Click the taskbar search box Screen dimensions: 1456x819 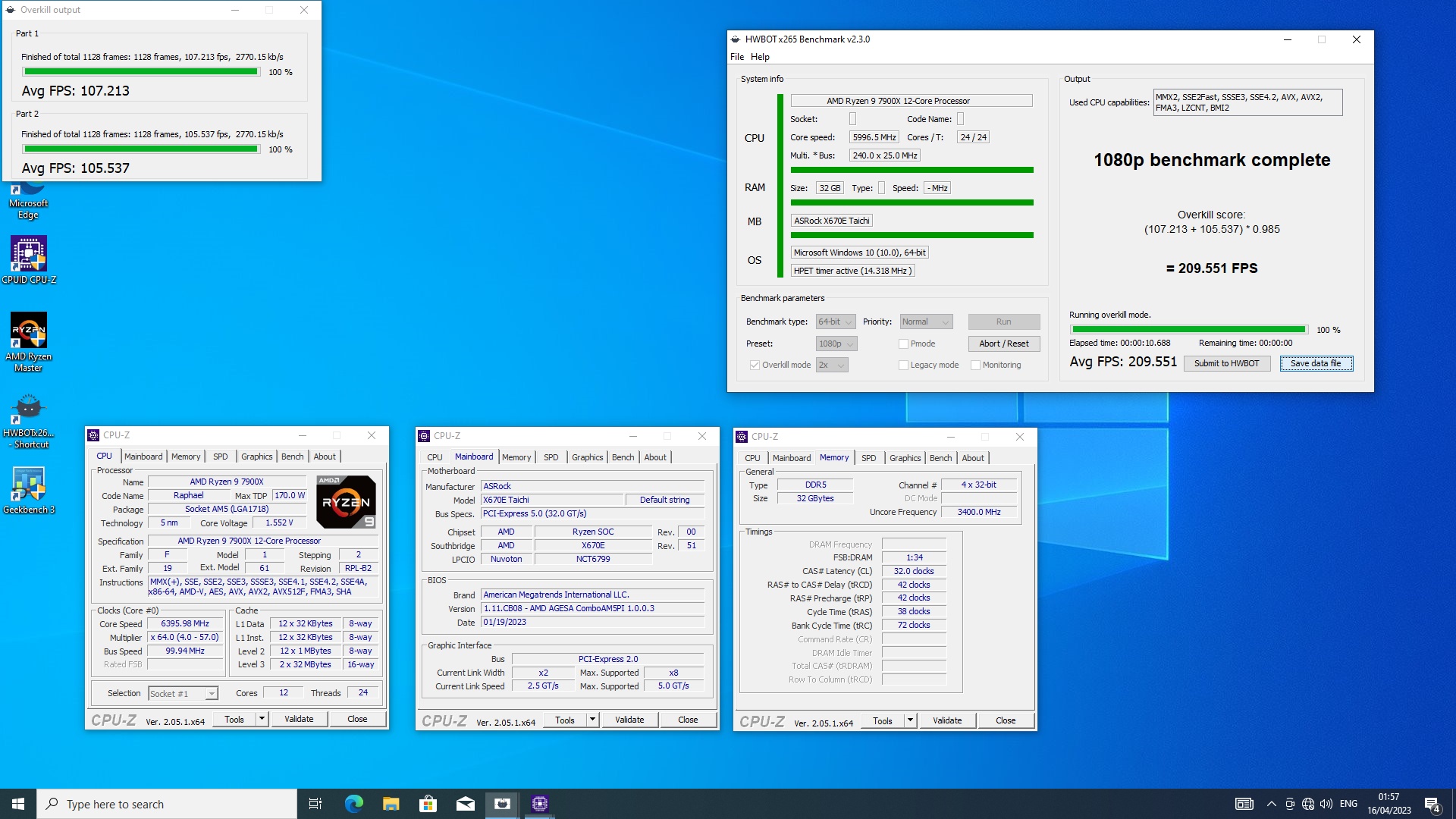[167, 804]
